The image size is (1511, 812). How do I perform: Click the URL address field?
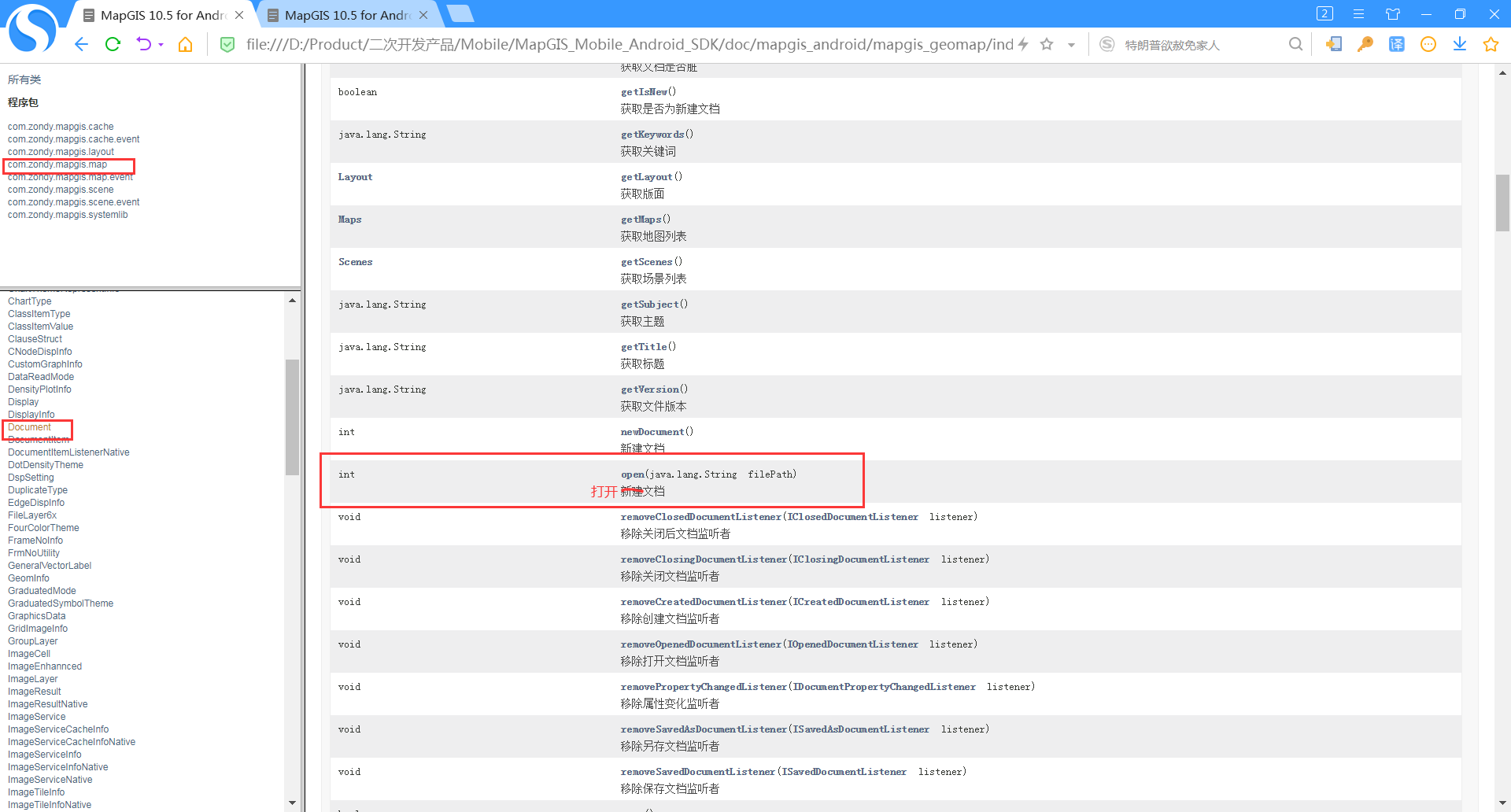pyautogui.click(x=630, y=45)
